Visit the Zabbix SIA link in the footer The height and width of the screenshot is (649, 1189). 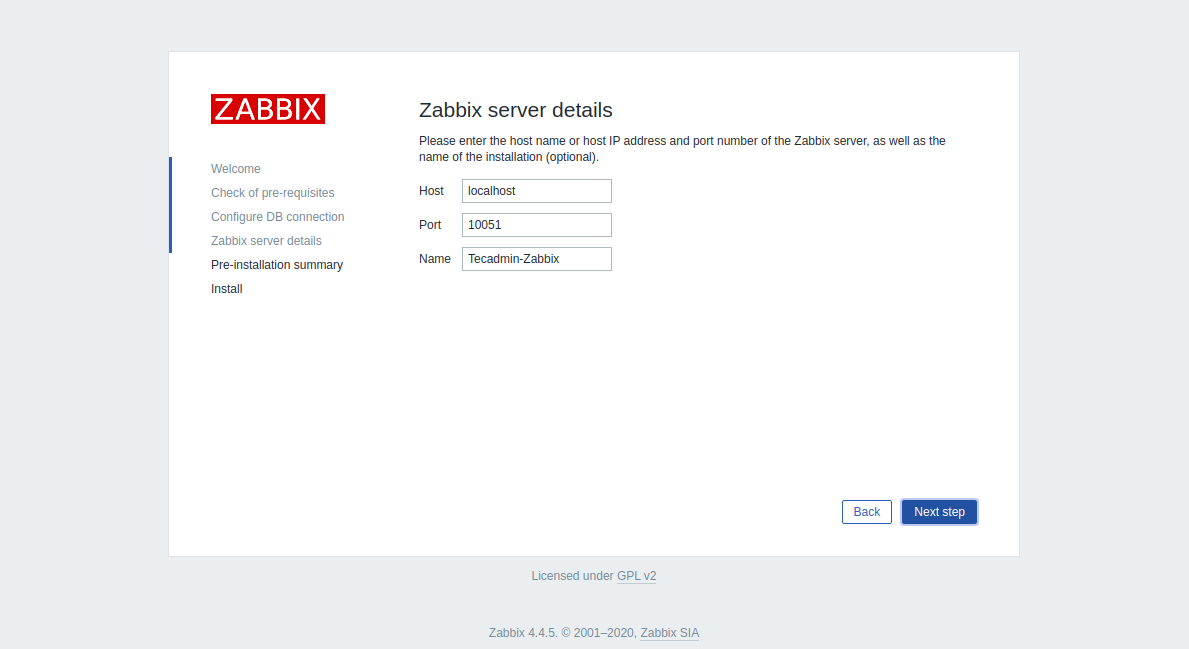[669, 633]
